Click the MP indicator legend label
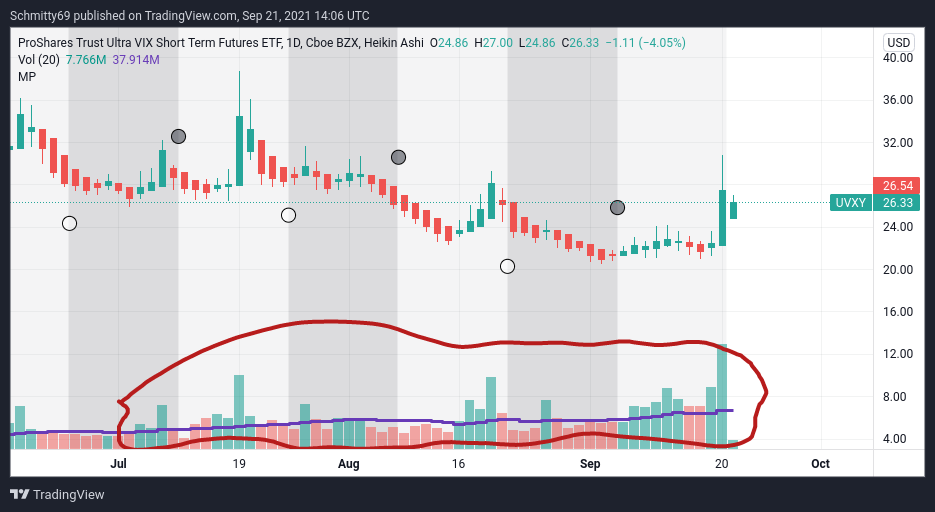 point(27,76)
